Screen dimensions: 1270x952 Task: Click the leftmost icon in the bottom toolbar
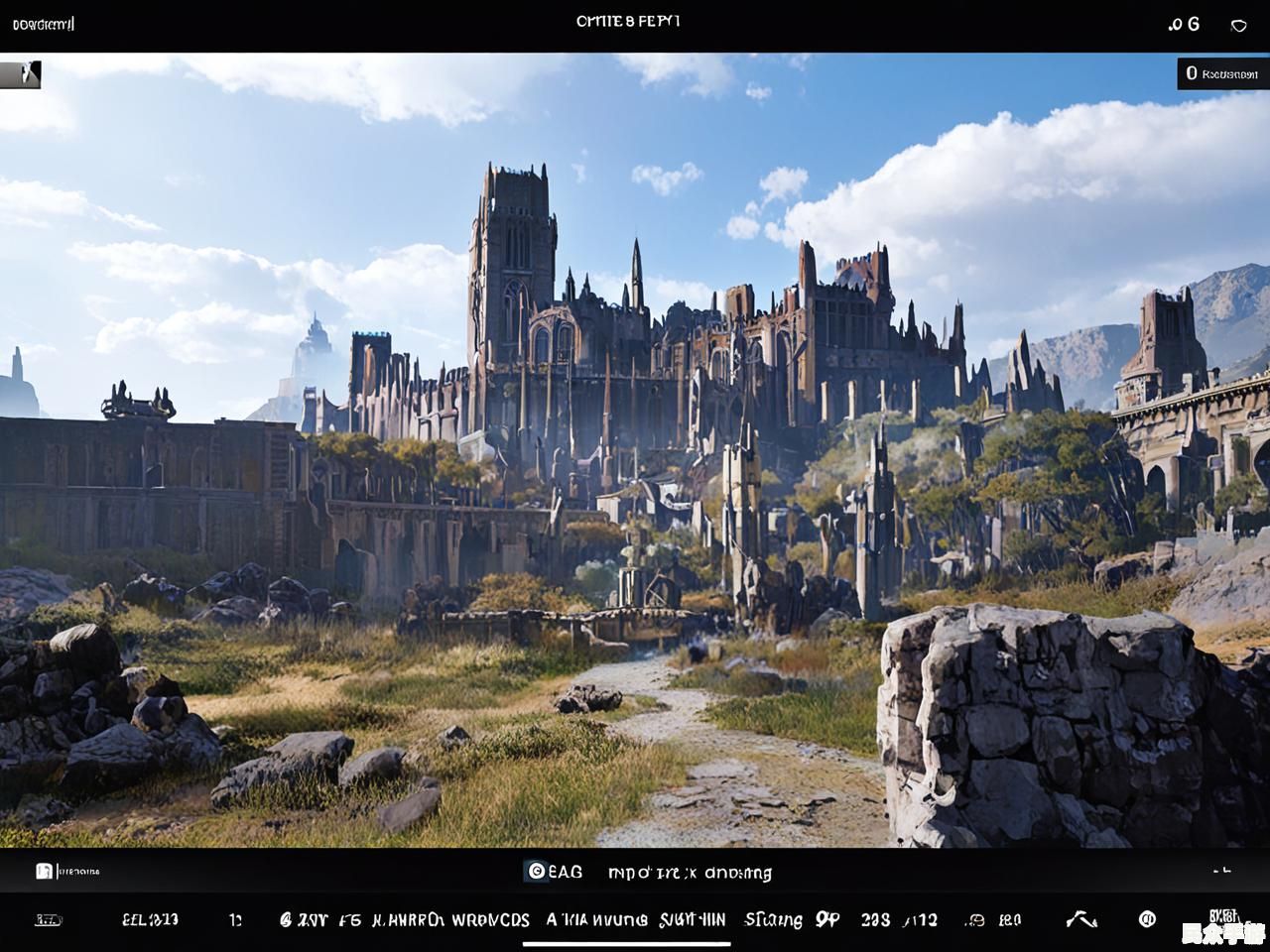[x=48, y=920]
